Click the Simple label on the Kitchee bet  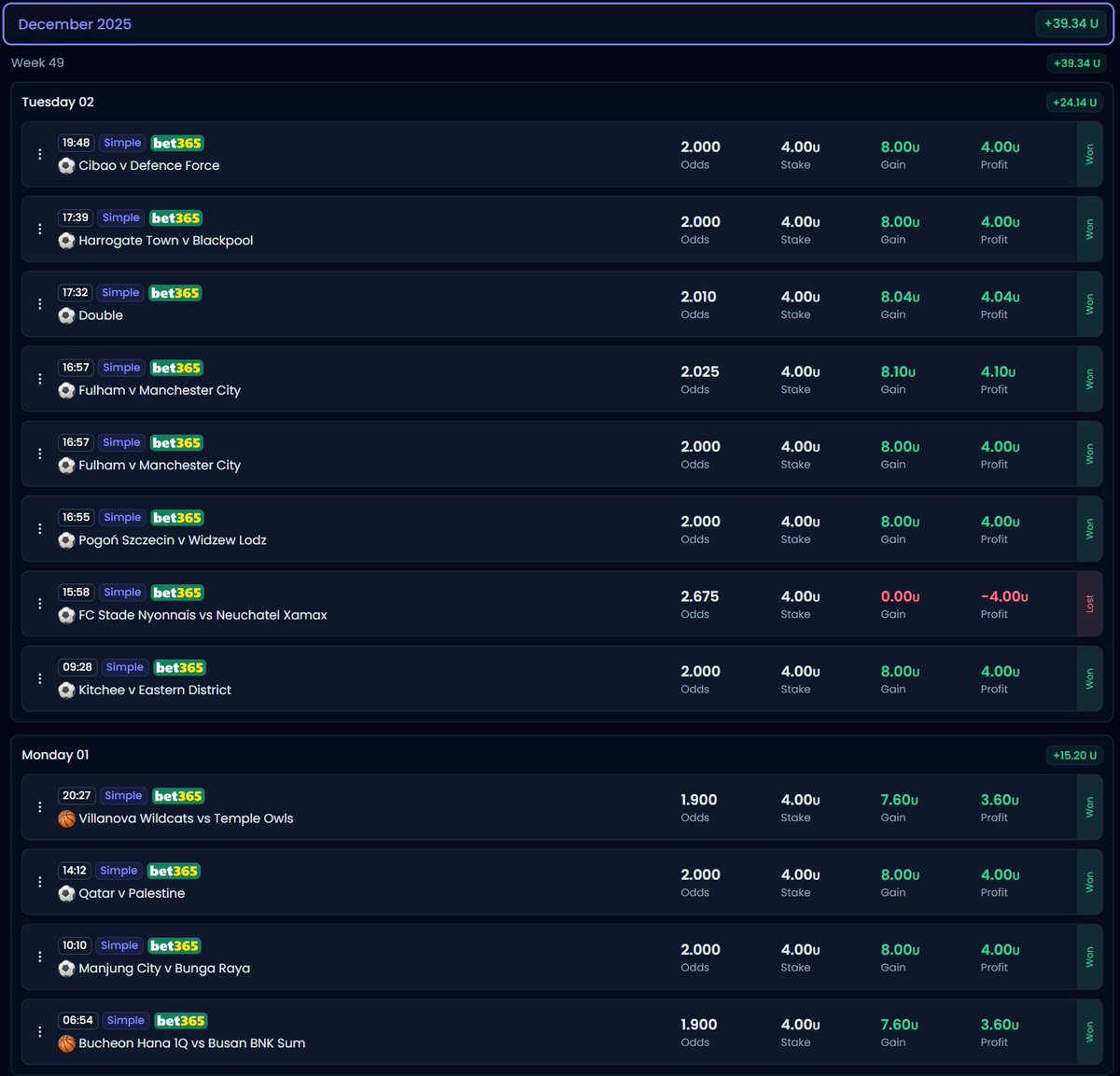click(x=124, y=667)
